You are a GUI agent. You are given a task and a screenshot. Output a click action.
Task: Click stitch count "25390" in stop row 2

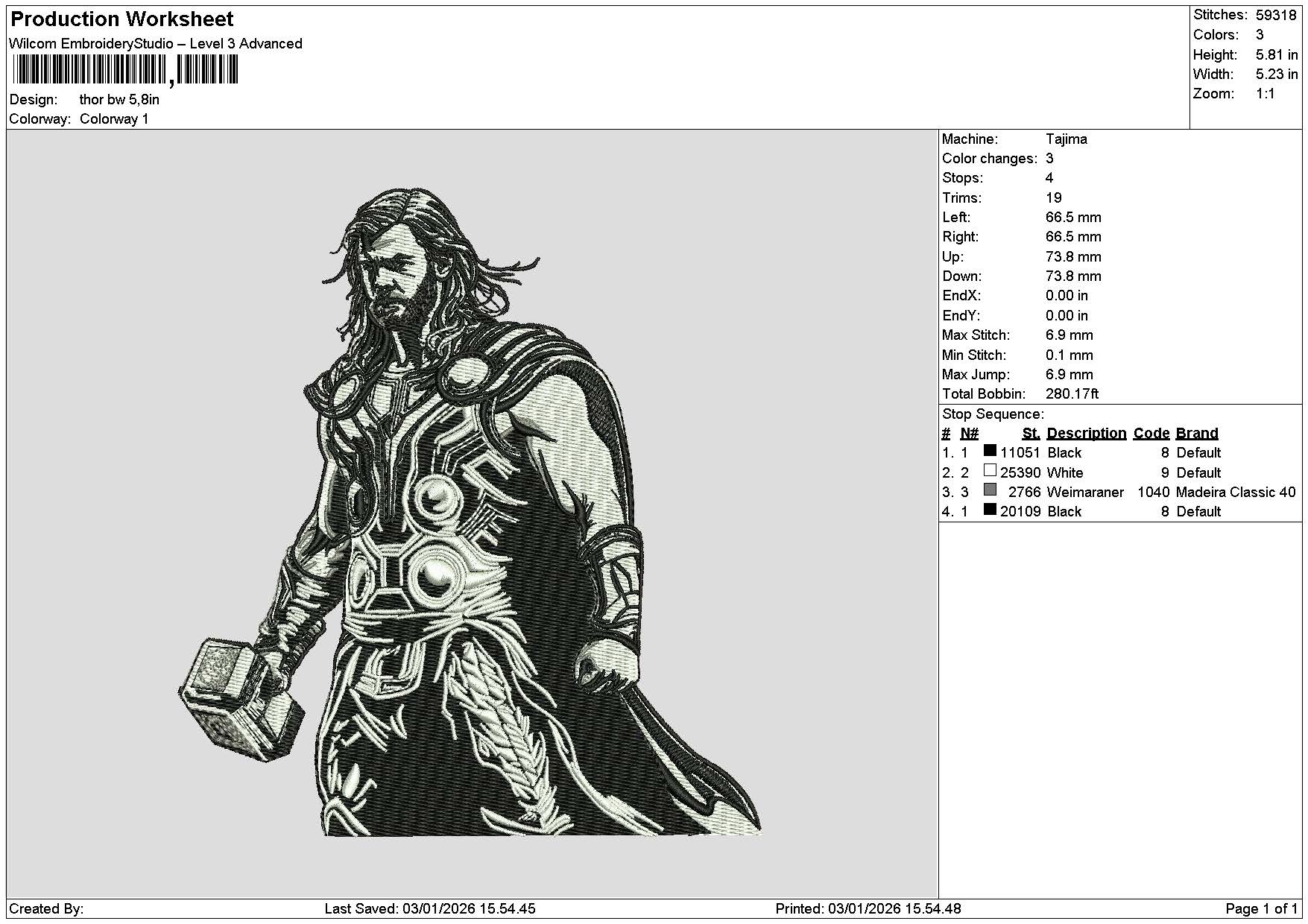click(1020, 473)
